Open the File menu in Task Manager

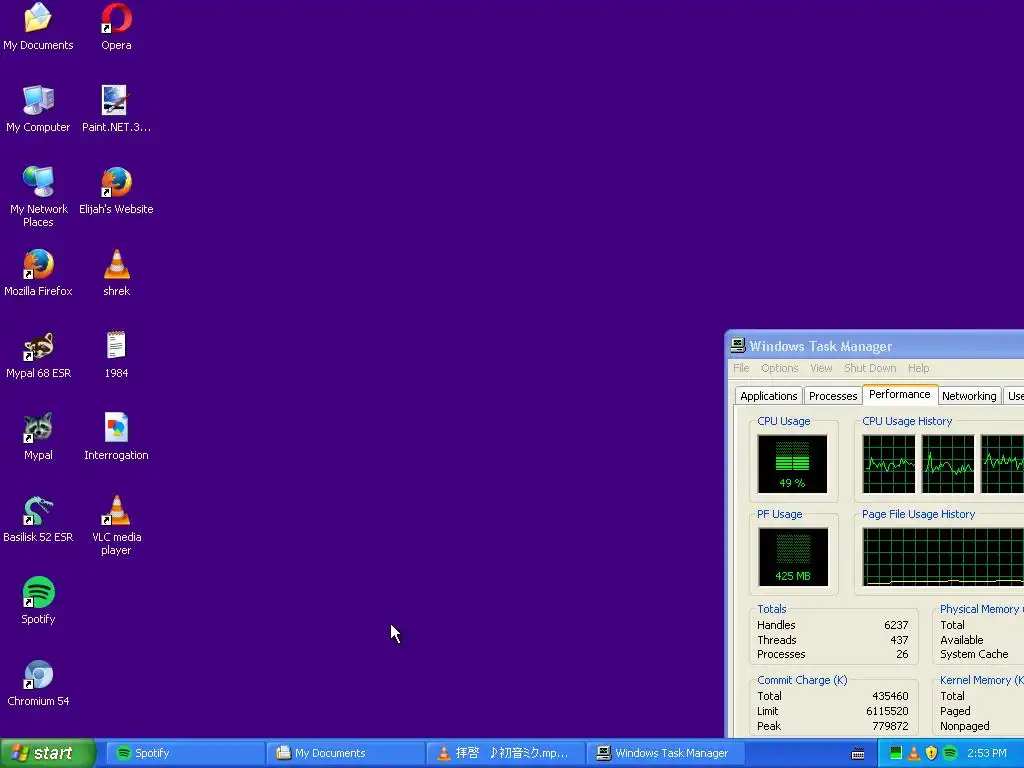(x=741, y=368)
